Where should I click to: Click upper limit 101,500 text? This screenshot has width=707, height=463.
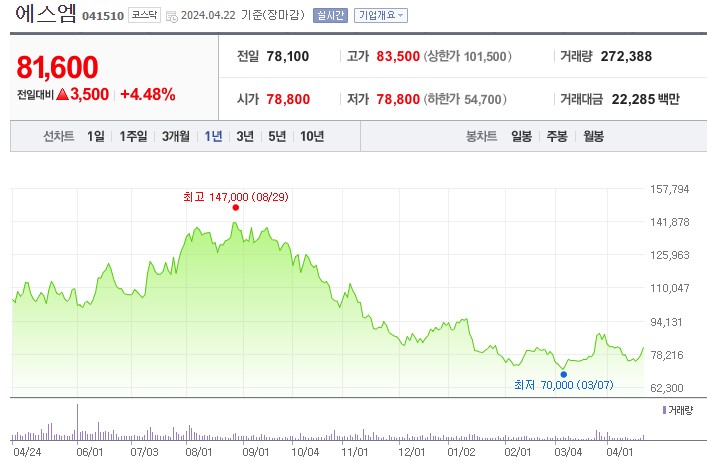click(467, 56)
